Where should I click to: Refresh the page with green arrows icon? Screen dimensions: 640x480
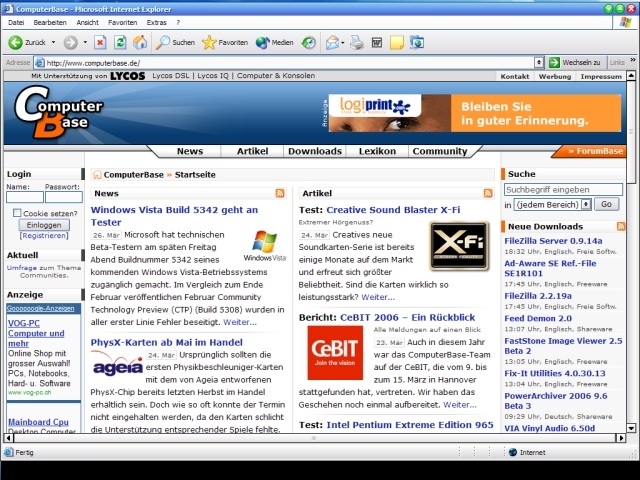pos(120,42)
